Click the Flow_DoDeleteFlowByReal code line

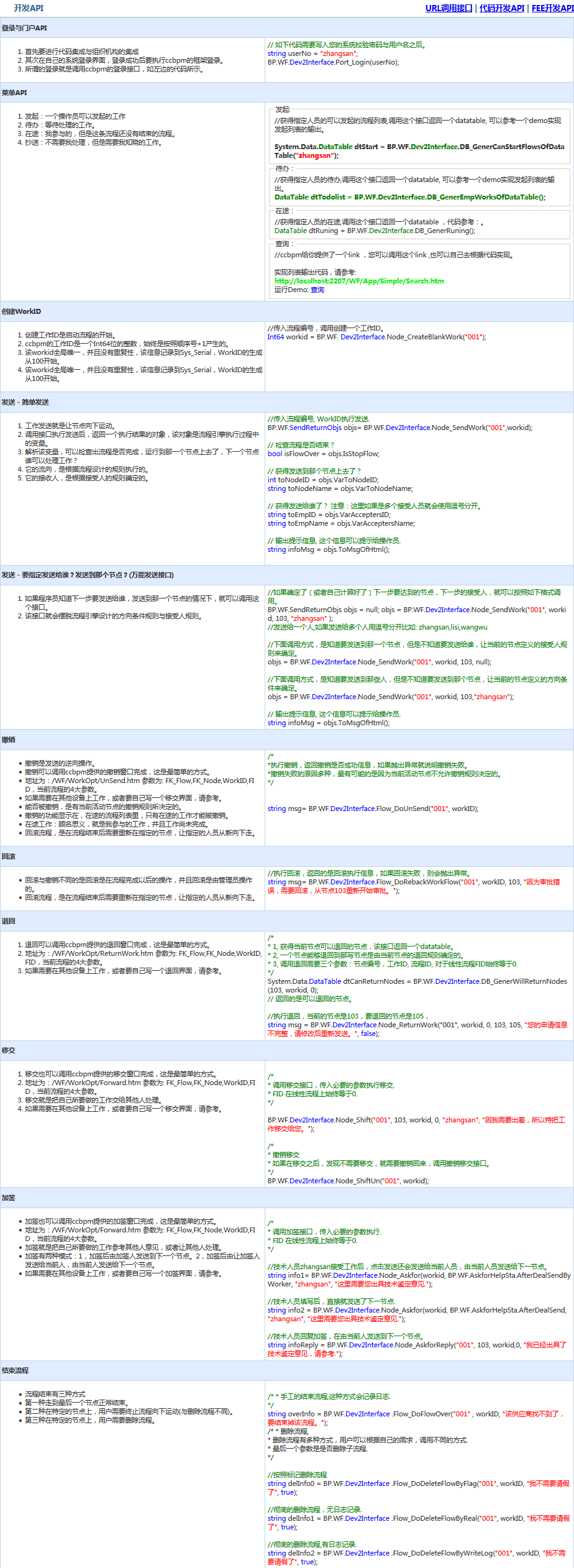(x=419, y=1523)
